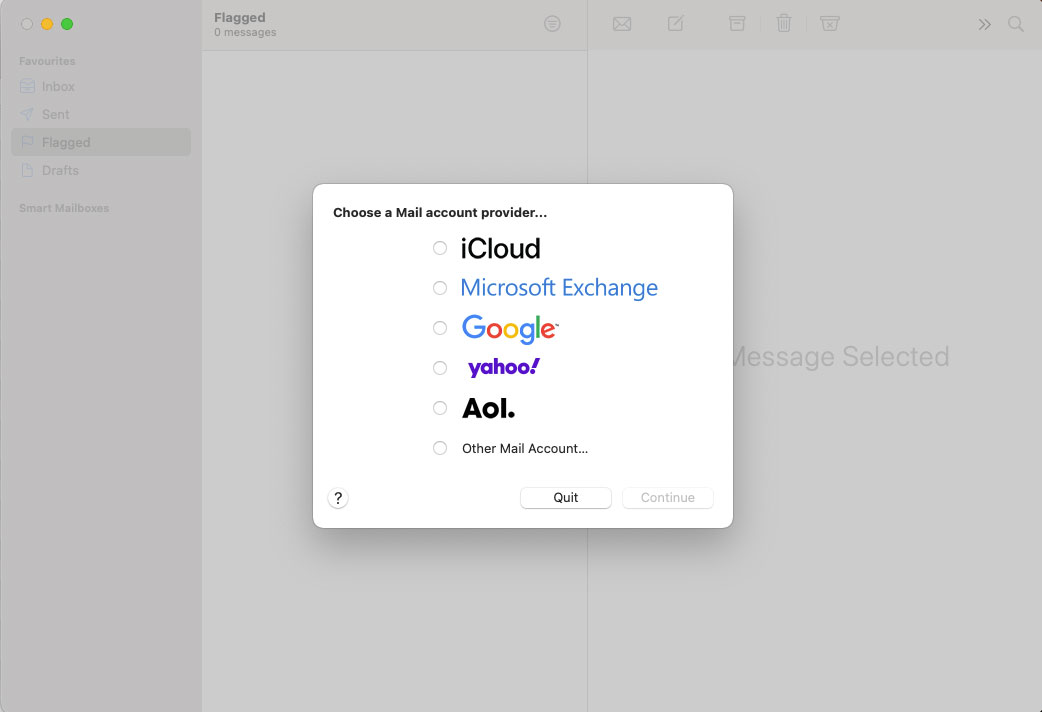Click the yahoo! logo

pyautogui.click(x=504, y=367)
